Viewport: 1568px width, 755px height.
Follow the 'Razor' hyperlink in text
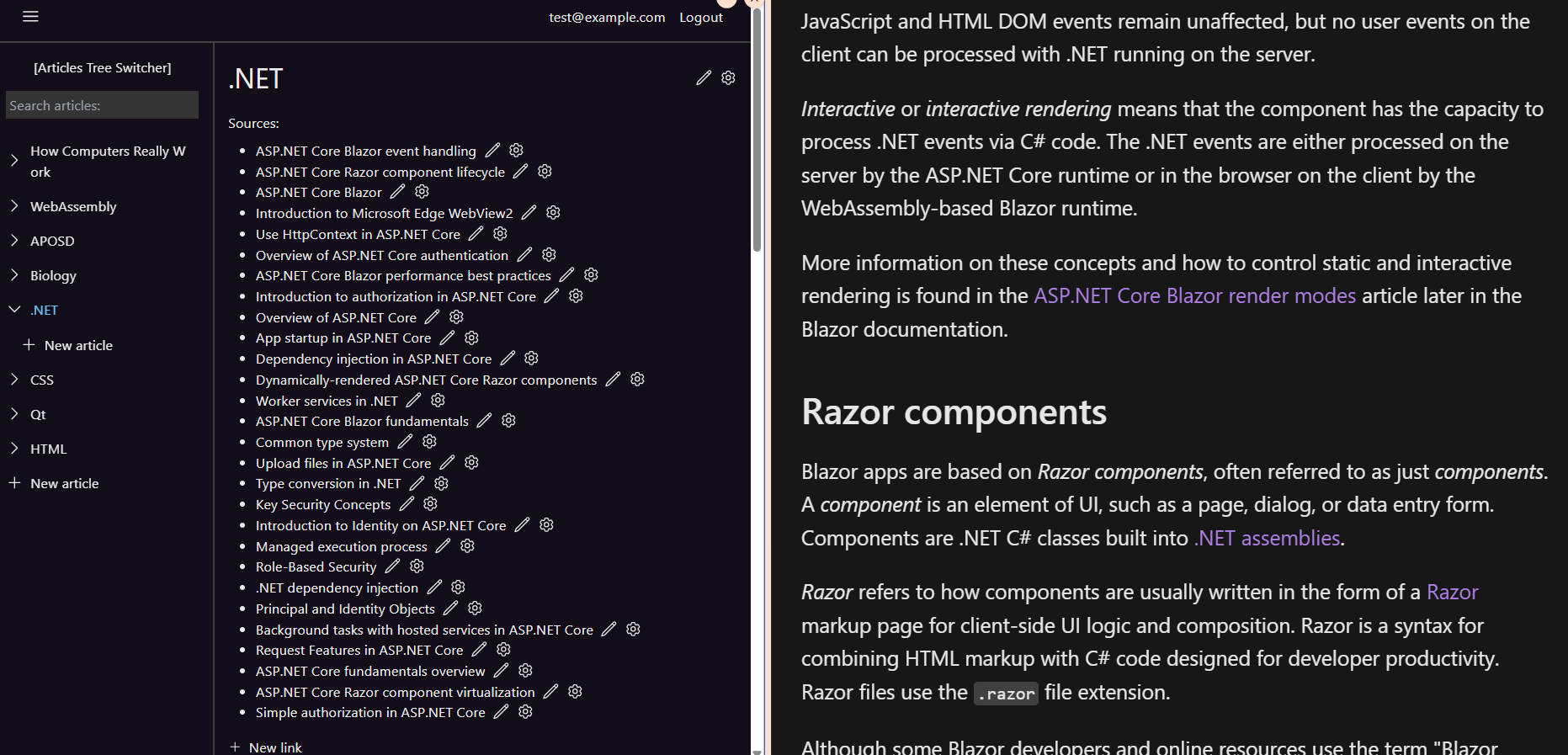(1452, 593)
